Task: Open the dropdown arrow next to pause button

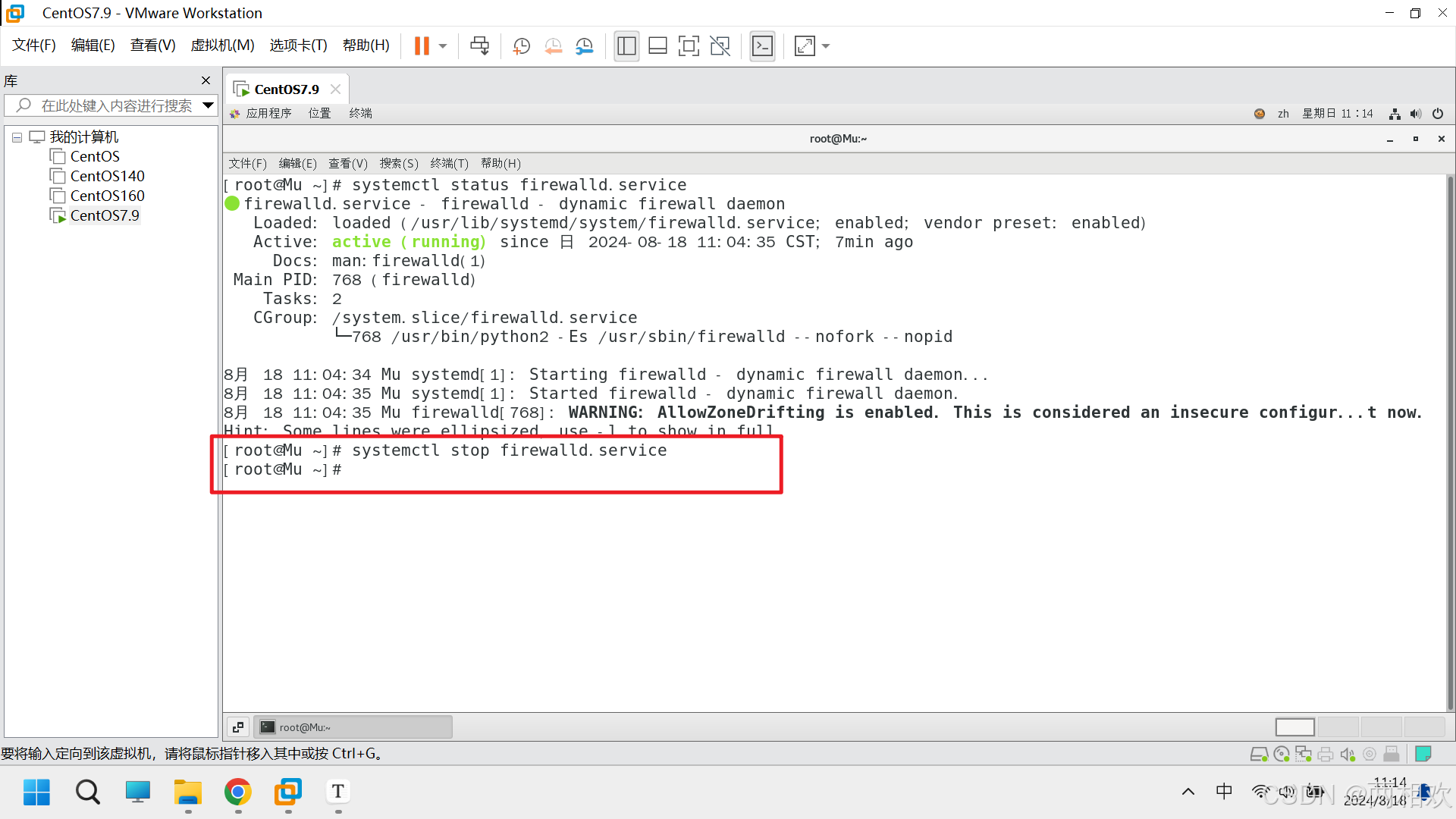Action: [443, 46]
